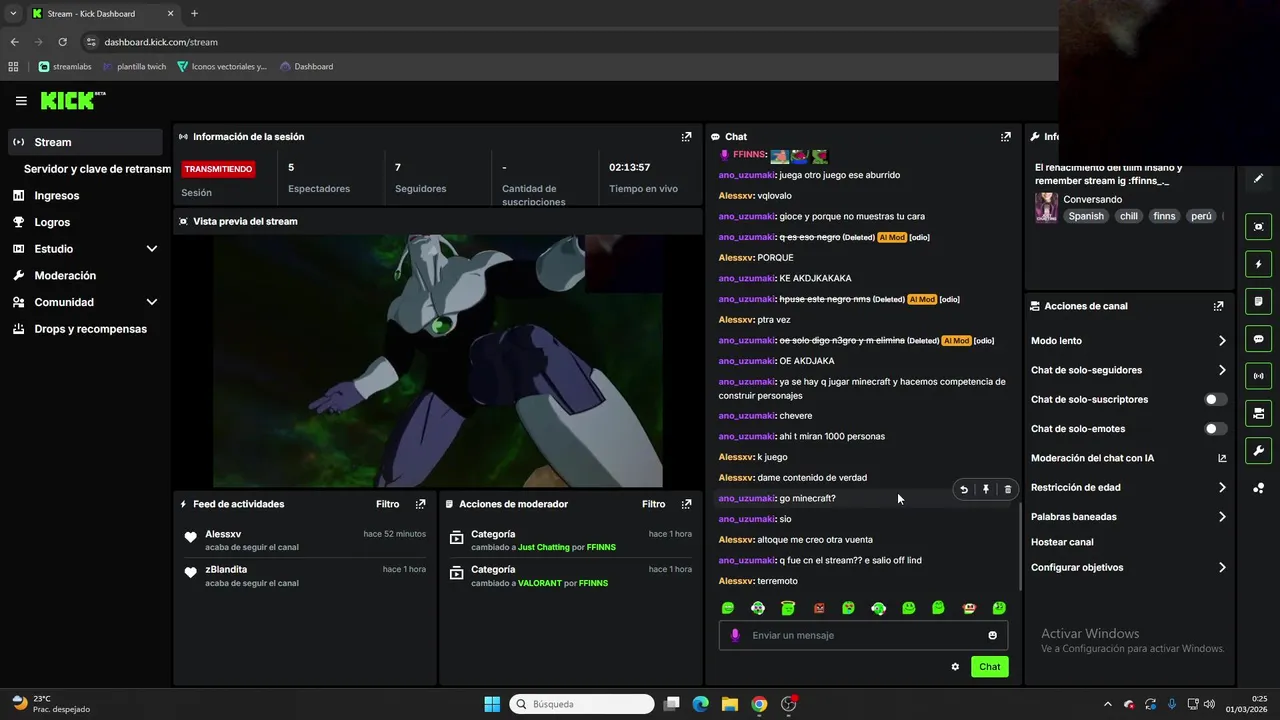1280x720 pixels.
Task: Open a new browser tab
Action: point(194,13)
